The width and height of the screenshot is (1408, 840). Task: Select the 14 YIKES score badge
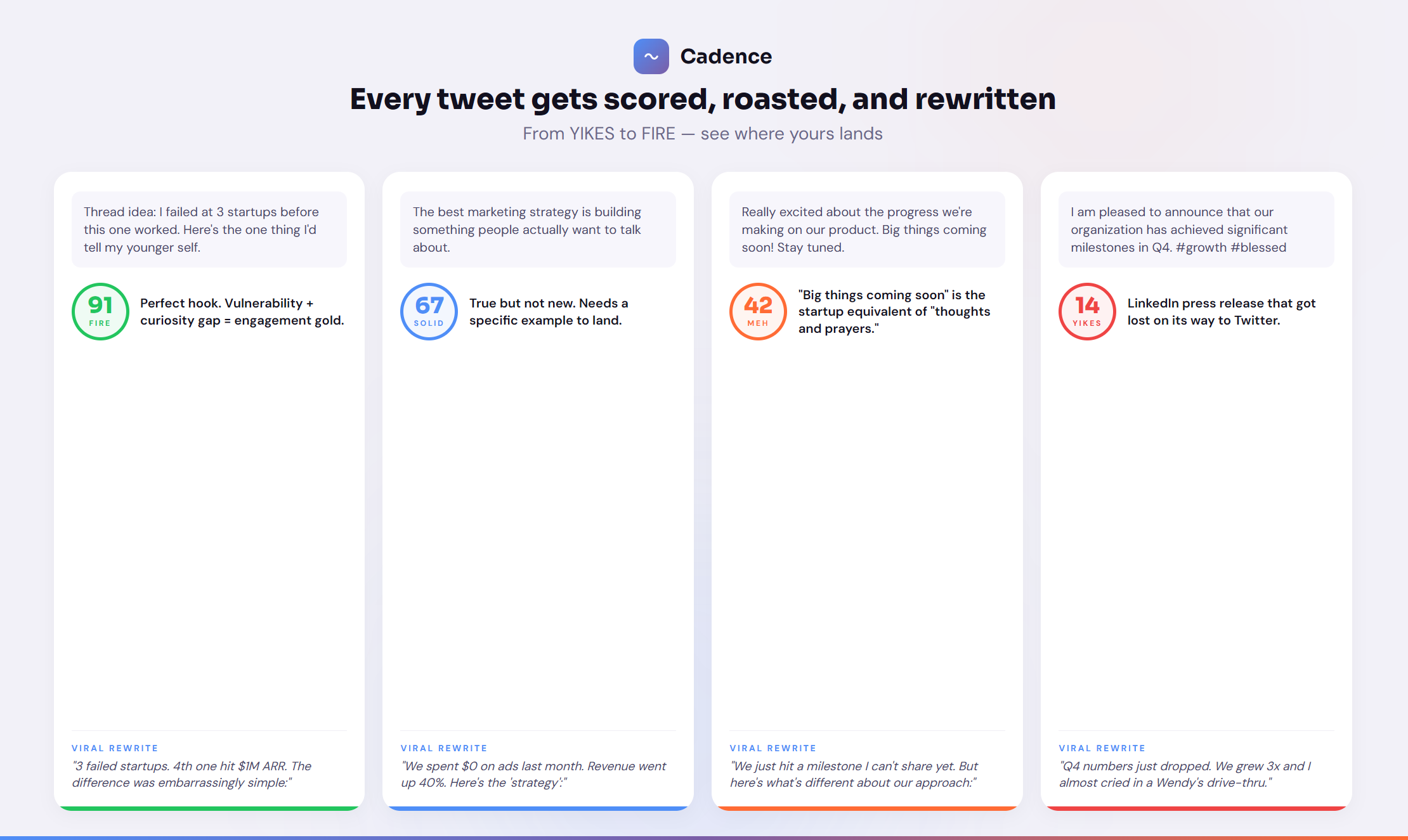[x=1086, y=312]
